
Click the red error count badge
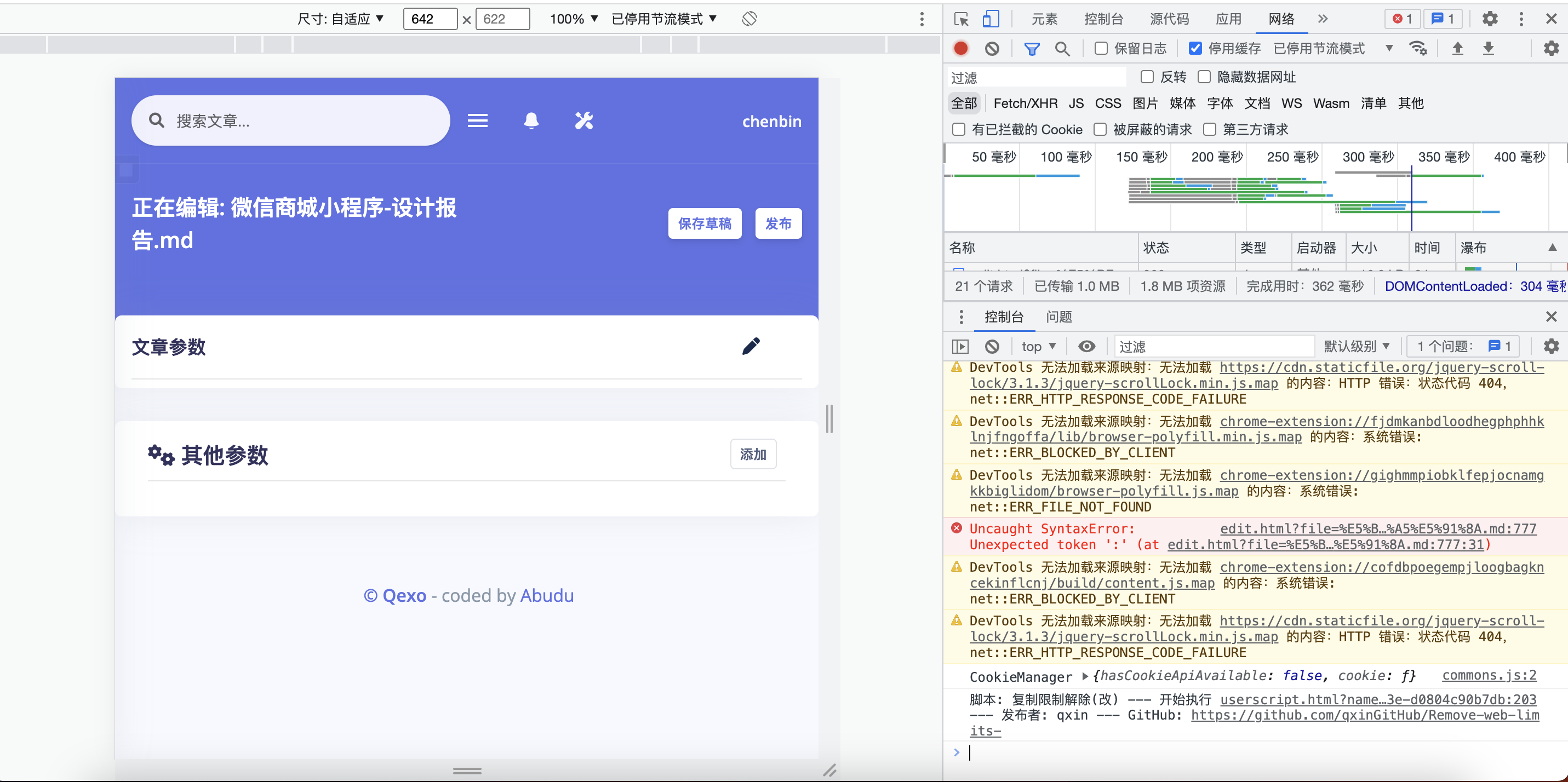click(1403, 19)
